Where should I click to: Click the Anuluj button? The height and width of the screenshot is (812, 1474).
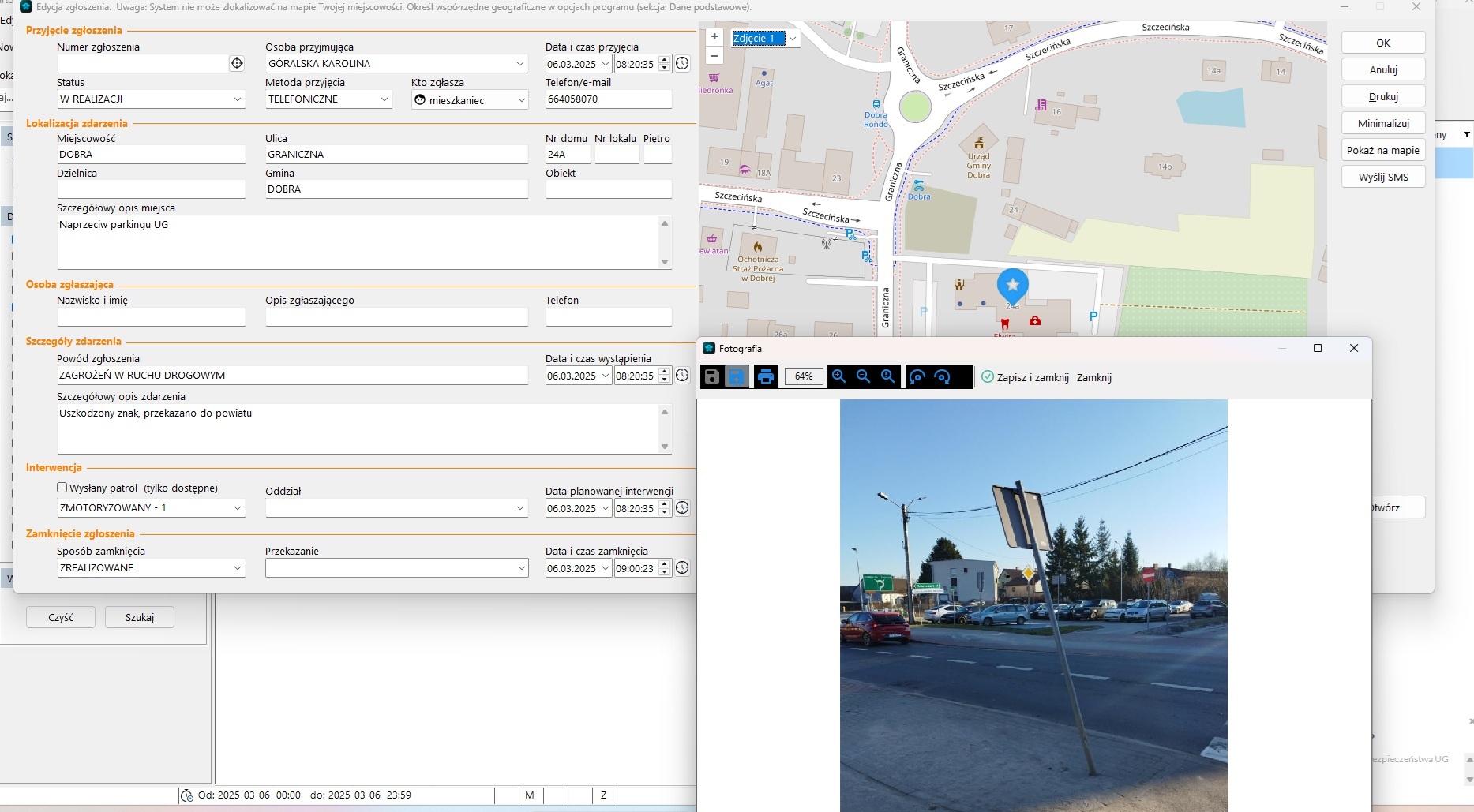point(1383,69)
